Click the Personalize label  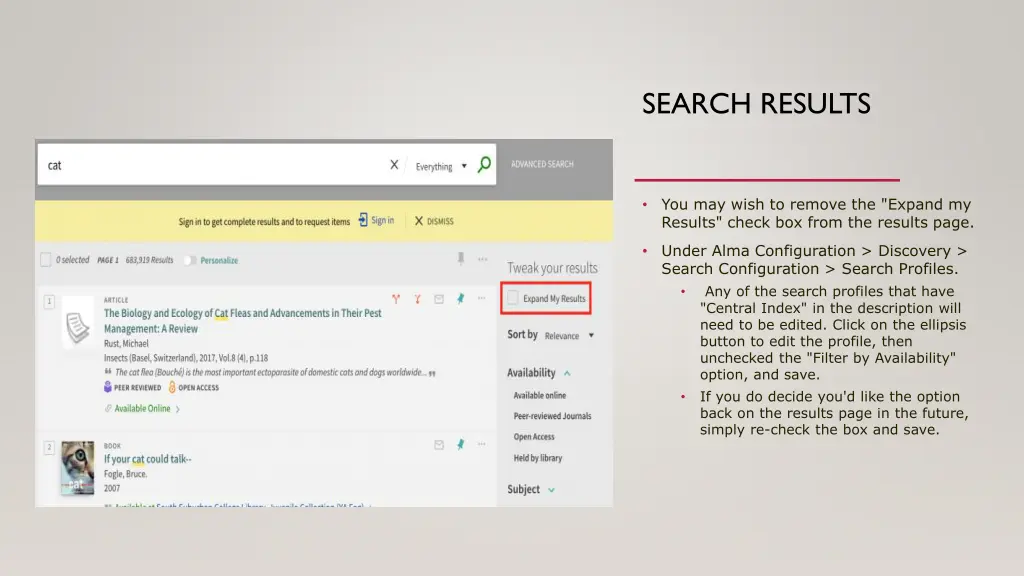click(x=219, y=260)
